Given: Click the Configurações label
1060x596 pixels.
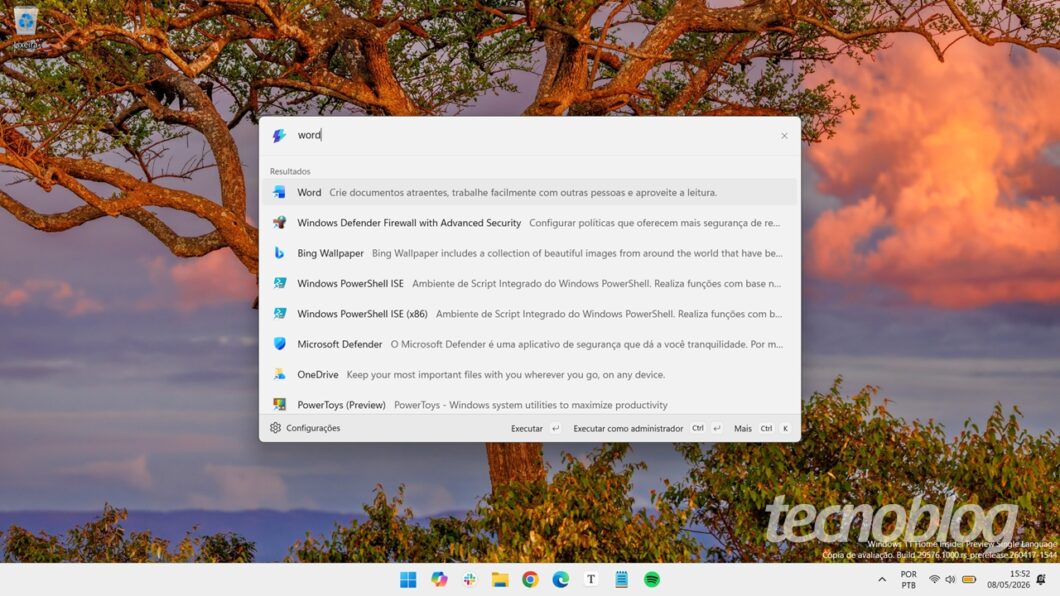Looking at the screenshot, I should pos(313,428).
